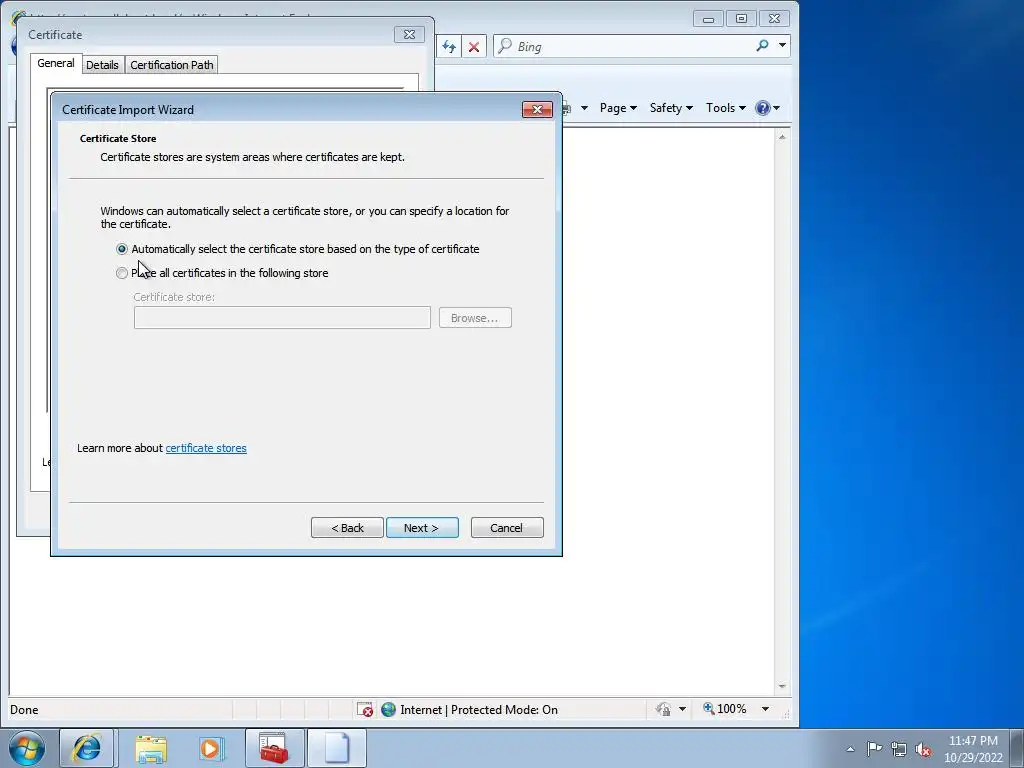Viewport: 1024px width, 768px height.
Task: Click the Next button in wizard
Action: [422, 528]
